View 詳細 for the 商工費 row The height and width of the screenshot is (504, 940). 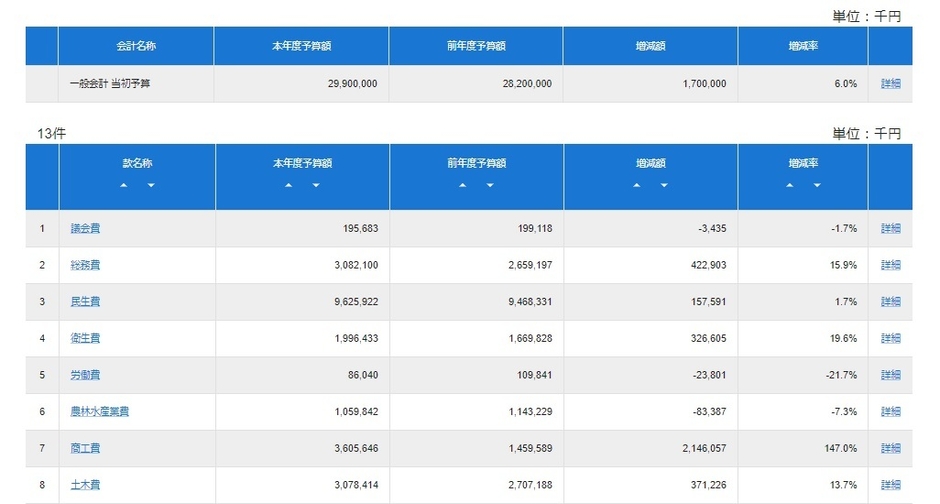[890, 449]
